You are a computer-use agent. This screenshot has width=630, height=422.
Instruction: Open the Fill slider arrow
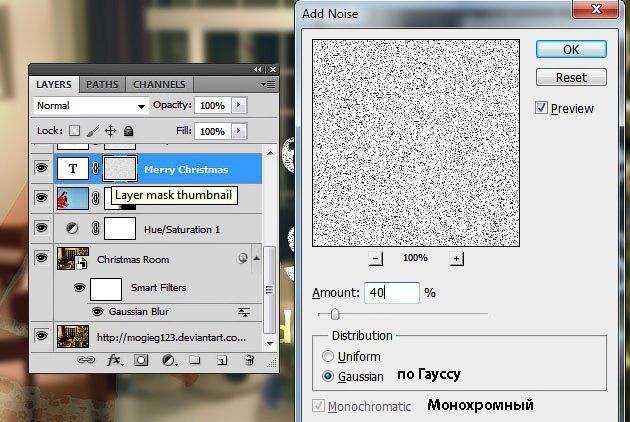tap(238, 131)
